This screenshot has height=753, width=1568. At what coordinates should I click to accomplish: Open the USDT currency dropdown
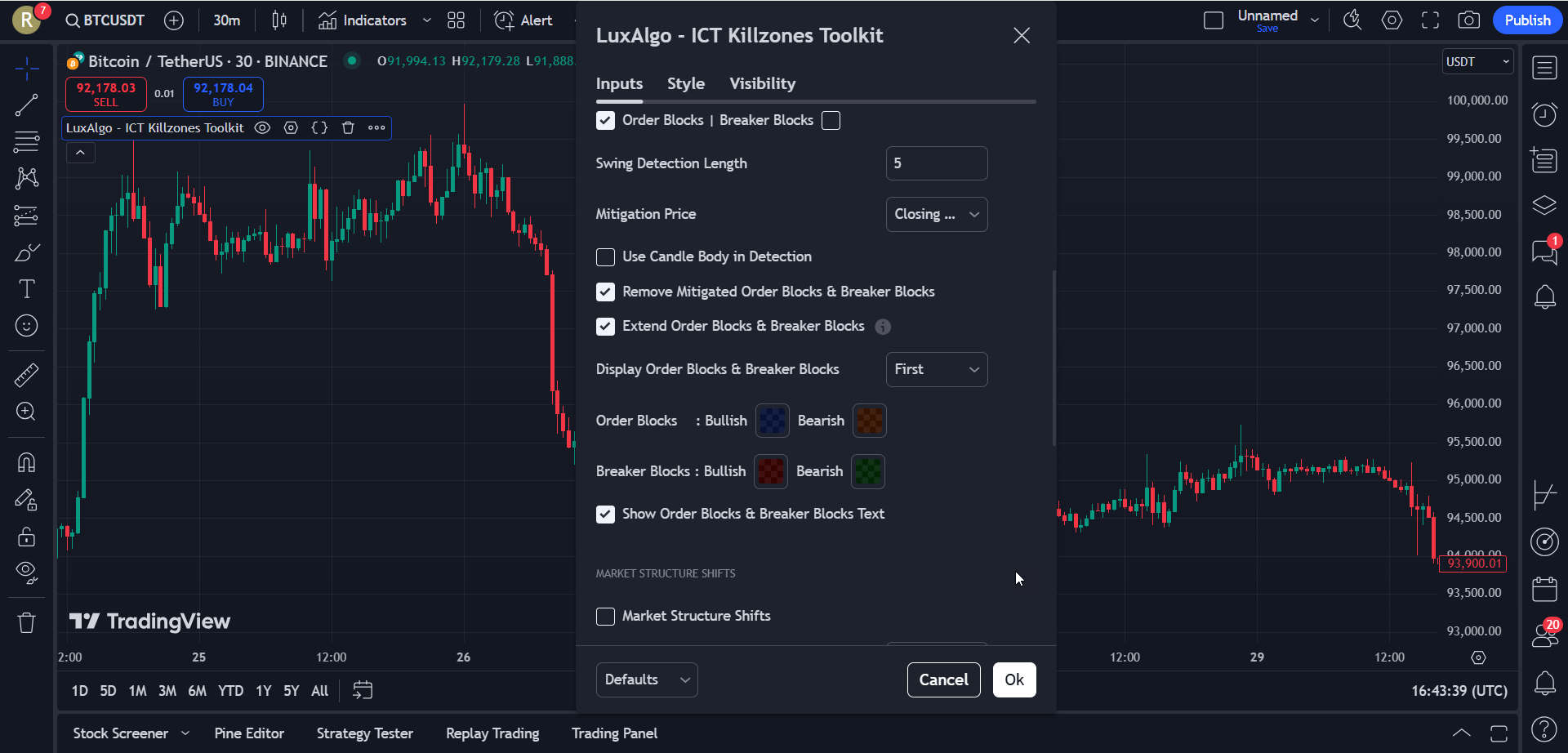(x=1477, y=62)
